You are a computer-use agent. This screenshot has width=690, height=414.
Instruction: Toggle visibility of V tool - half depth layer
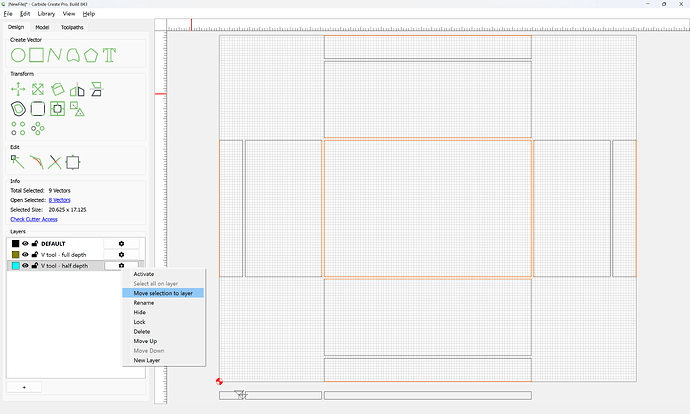(25, 266)
